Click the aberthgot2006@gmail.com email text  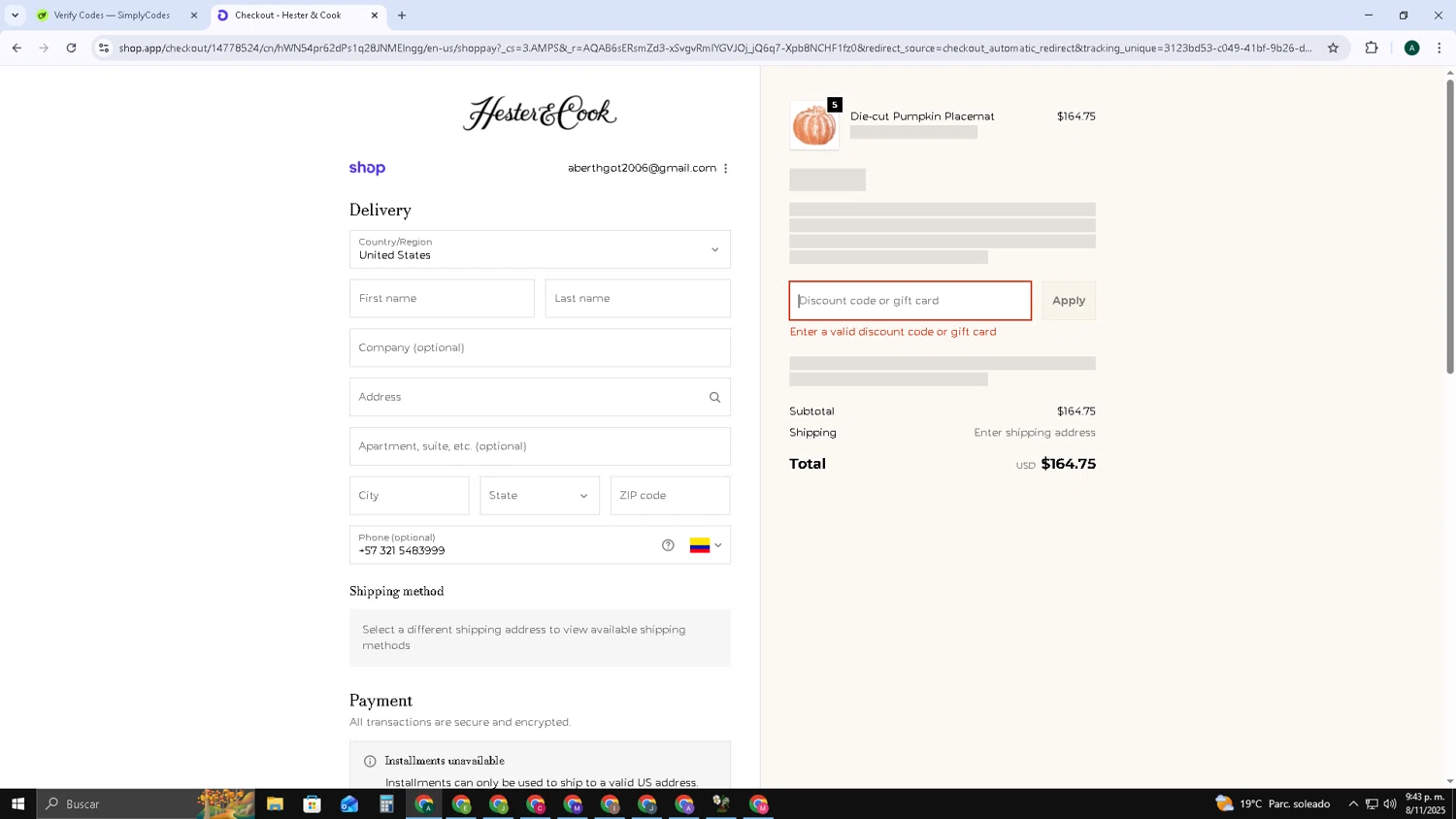pyautogui.click(x=642, y=168)
